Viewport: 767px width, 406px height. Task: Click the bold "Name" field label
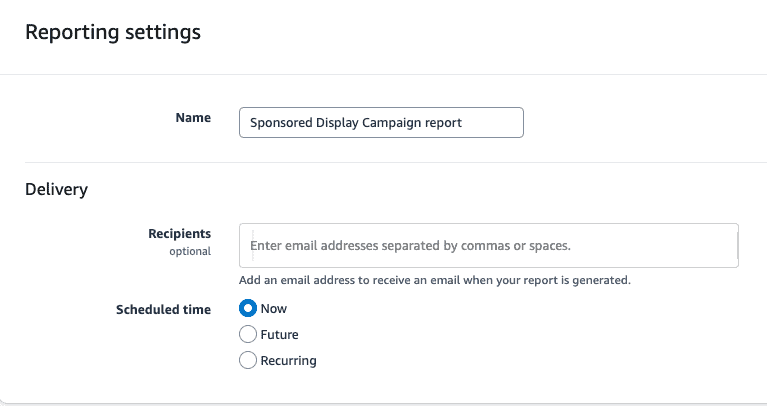pyautogui.click(x=193, y=117)
